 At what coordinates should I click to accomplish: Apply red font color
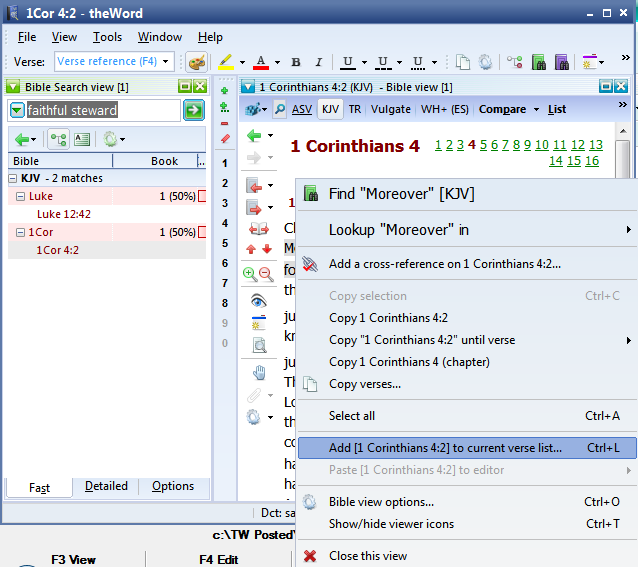click(261, 62)
